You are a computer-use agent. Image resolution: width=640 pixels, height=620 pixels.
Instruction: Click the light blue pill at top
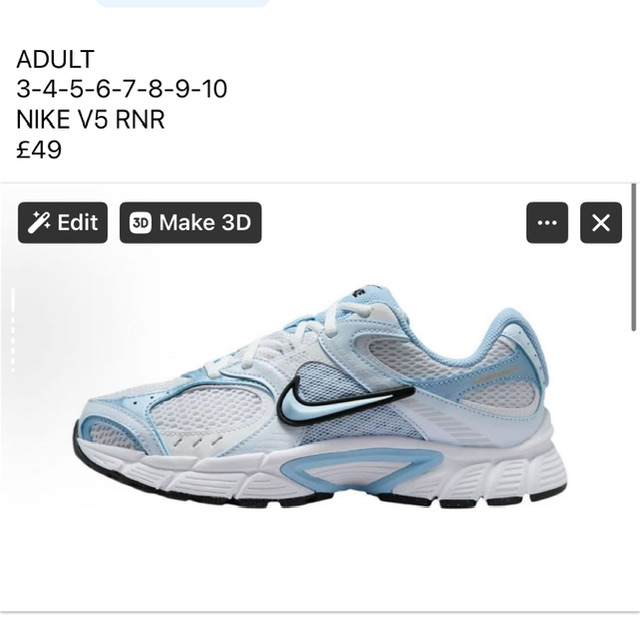coord(183,3)
